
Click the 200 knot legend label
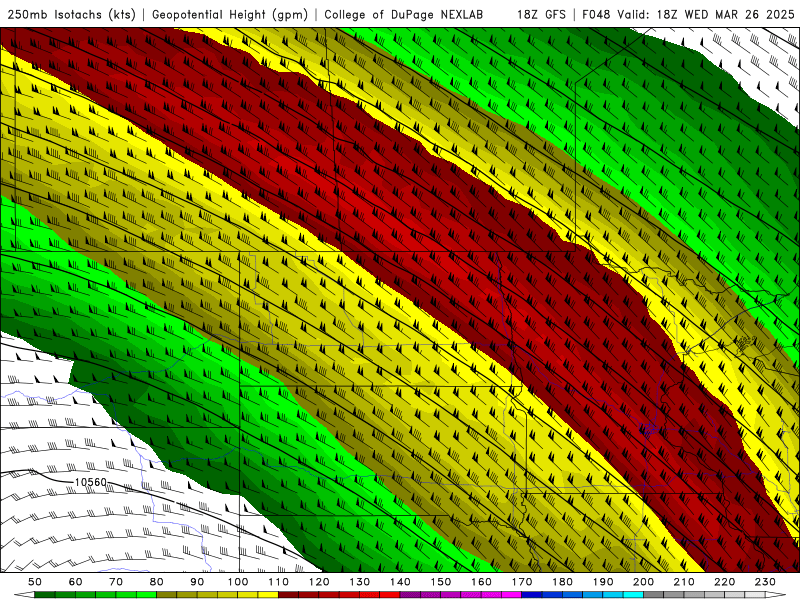click(x=643, y=582)
